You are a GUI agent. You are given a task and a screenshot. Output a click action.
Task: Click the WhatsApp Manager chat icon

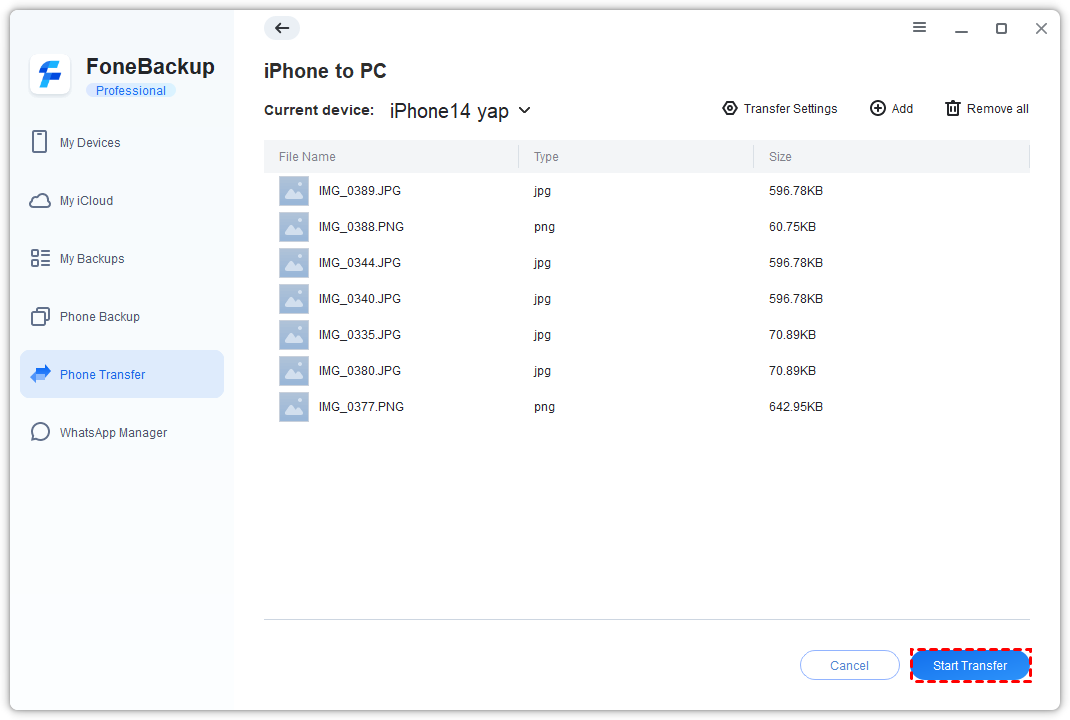pyautogui.click(x=40, y=432)
